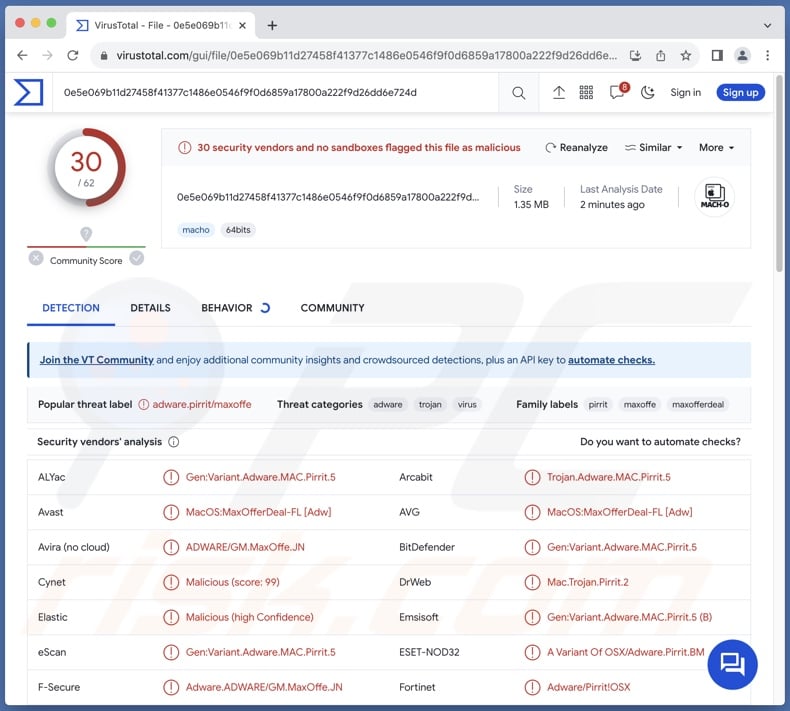The height and width of the screenshot is (711, 790).
Task: Click the info icon beside Security vendors' analysis
Action: point(173,442)
